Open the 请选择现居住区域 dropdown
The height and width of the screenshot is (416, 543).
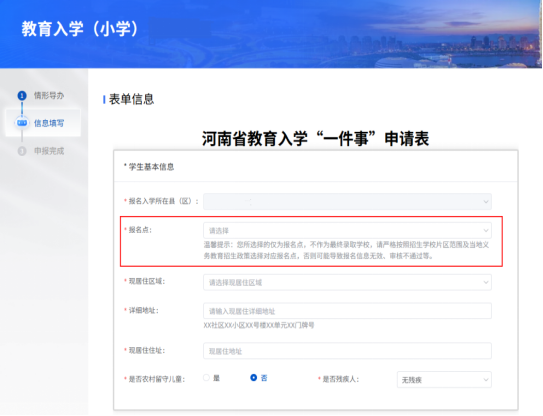[347, 283]
